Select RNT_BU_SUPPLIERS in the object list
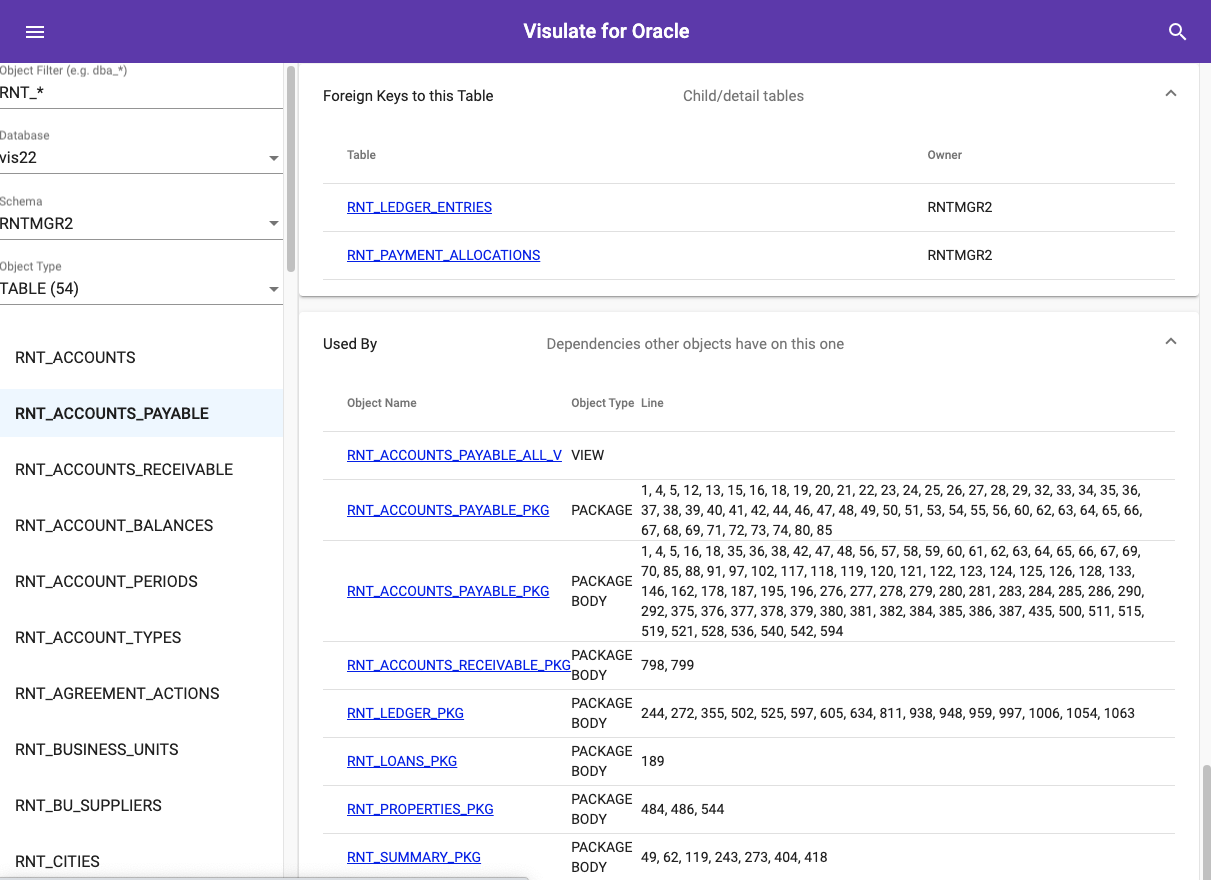 (88, 806)
